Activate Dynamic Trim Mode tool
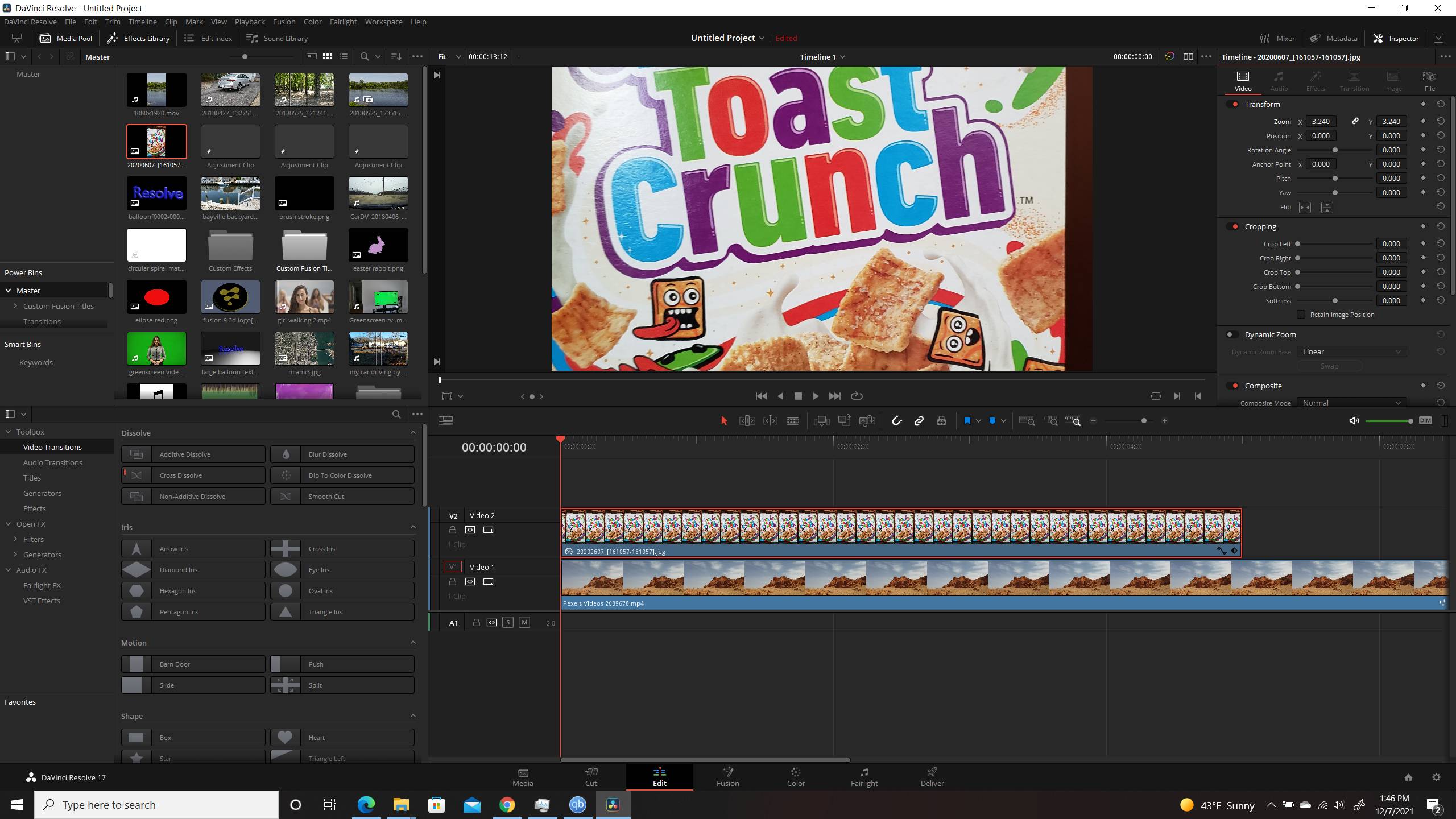The width and height of the screenshot is (1456, 819). [x=770, y=421]
